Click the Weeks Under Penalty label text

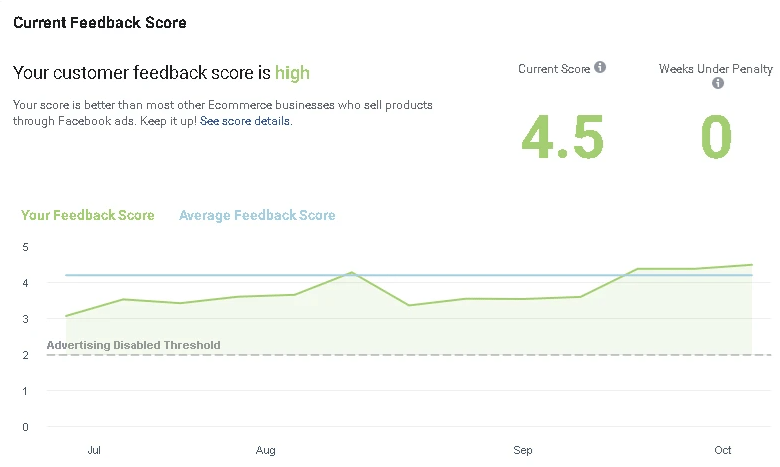(715, 69)
